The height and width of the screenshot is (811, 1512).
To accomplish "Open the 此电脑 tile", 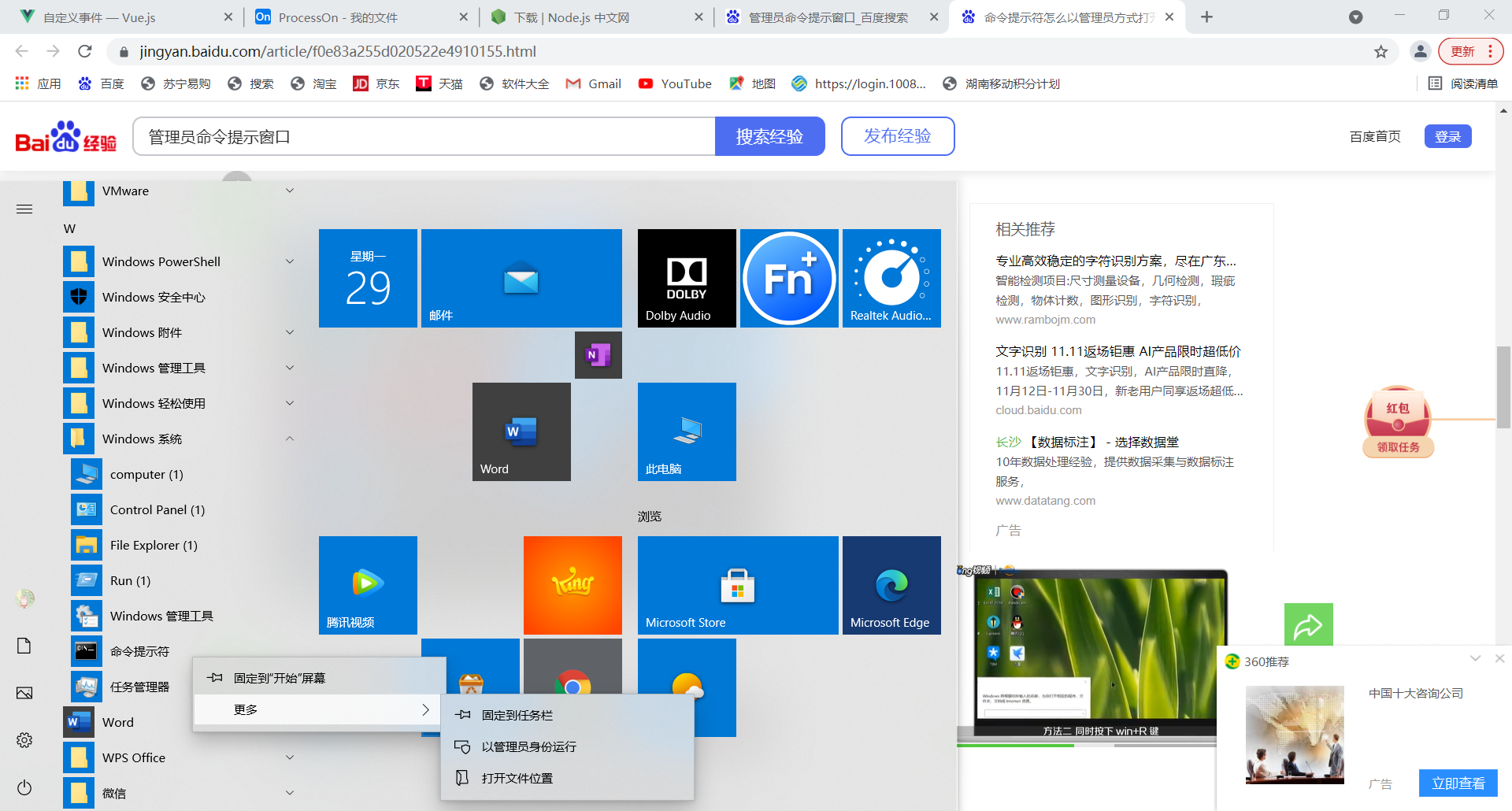I will [x=687, y=431].
